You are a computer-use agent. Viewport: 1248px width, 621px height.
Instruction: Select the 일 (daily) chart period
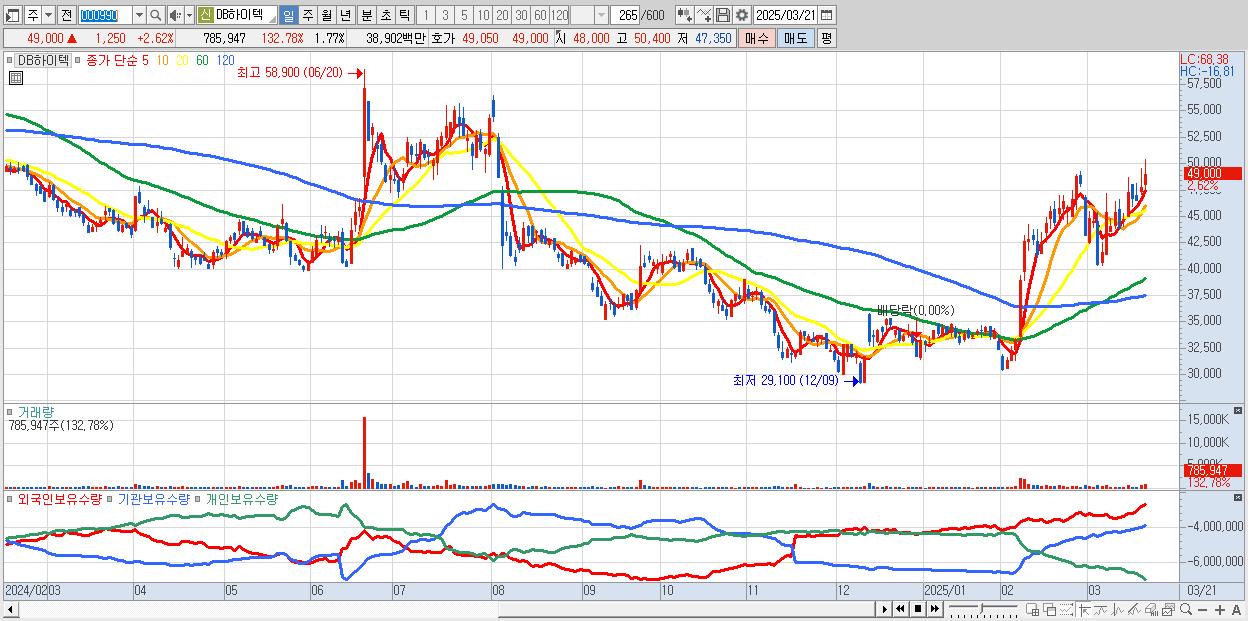pyautogui.click(x=288, y=16)
